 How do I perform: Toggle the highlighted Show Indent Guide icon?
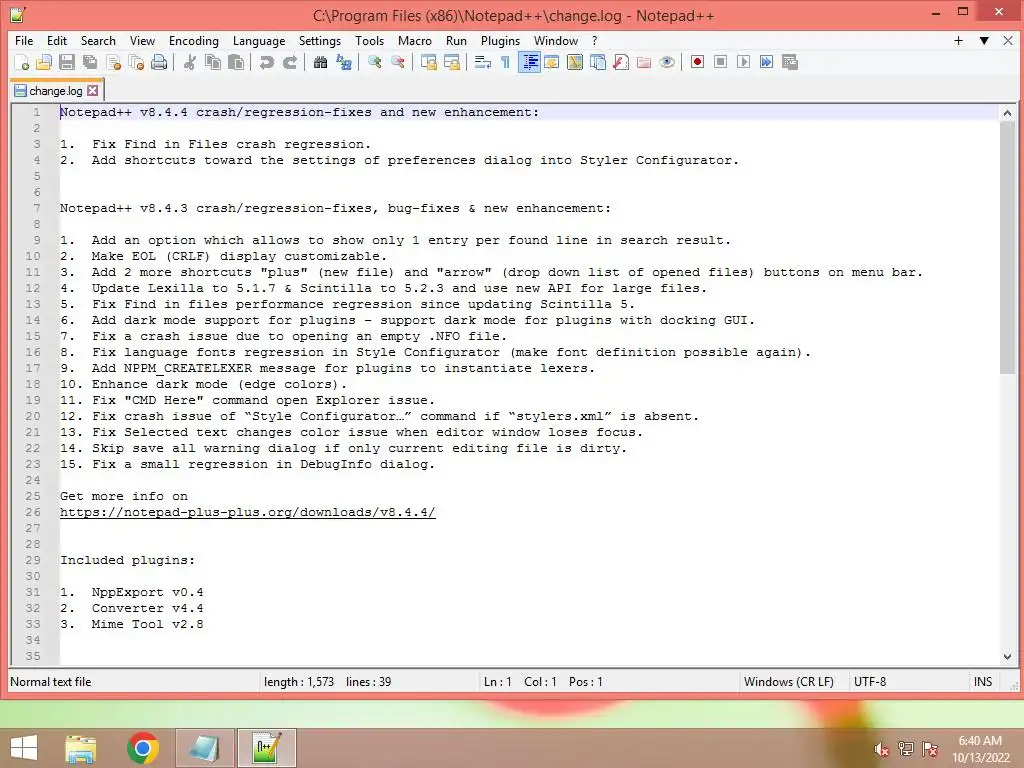tap(529, 63)
